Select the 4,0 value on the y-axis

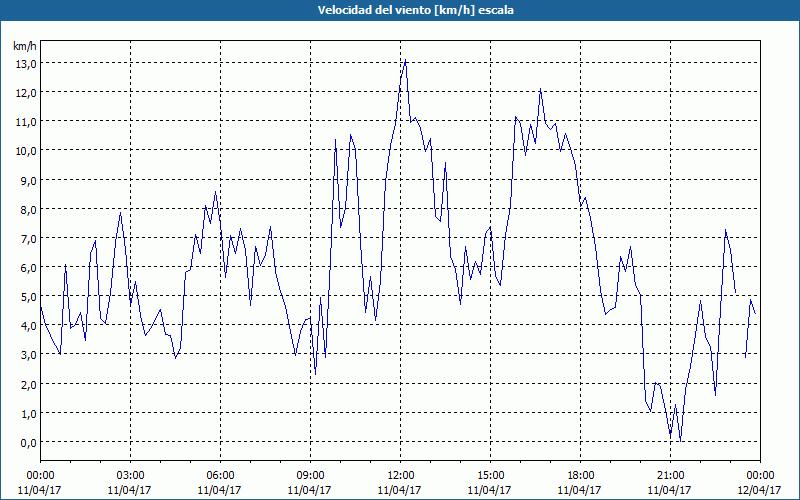(30, 326)
